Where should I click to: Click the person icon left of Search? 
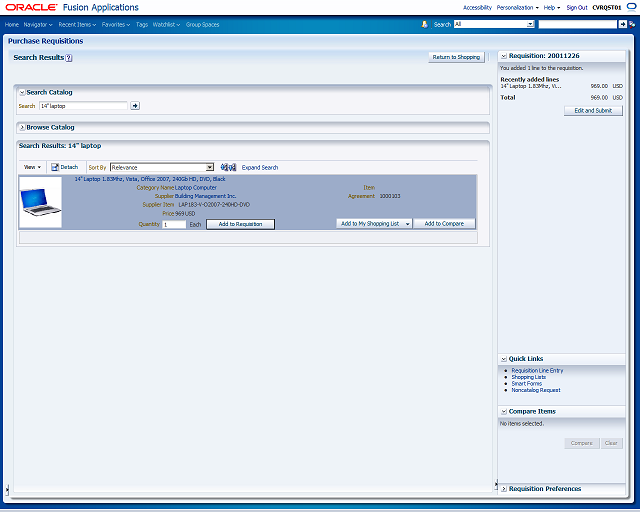click(424, 24)
